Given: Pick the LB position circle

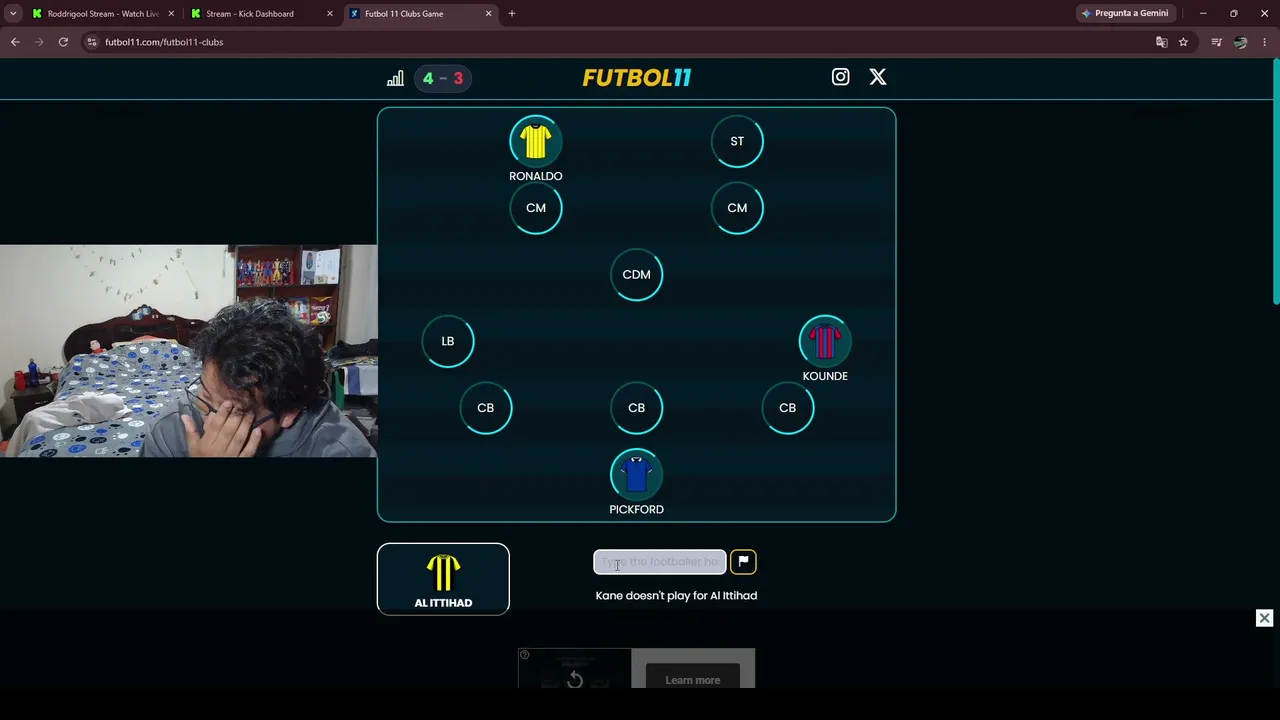Looking at the screenshot, I should click(x=448, y=341).
